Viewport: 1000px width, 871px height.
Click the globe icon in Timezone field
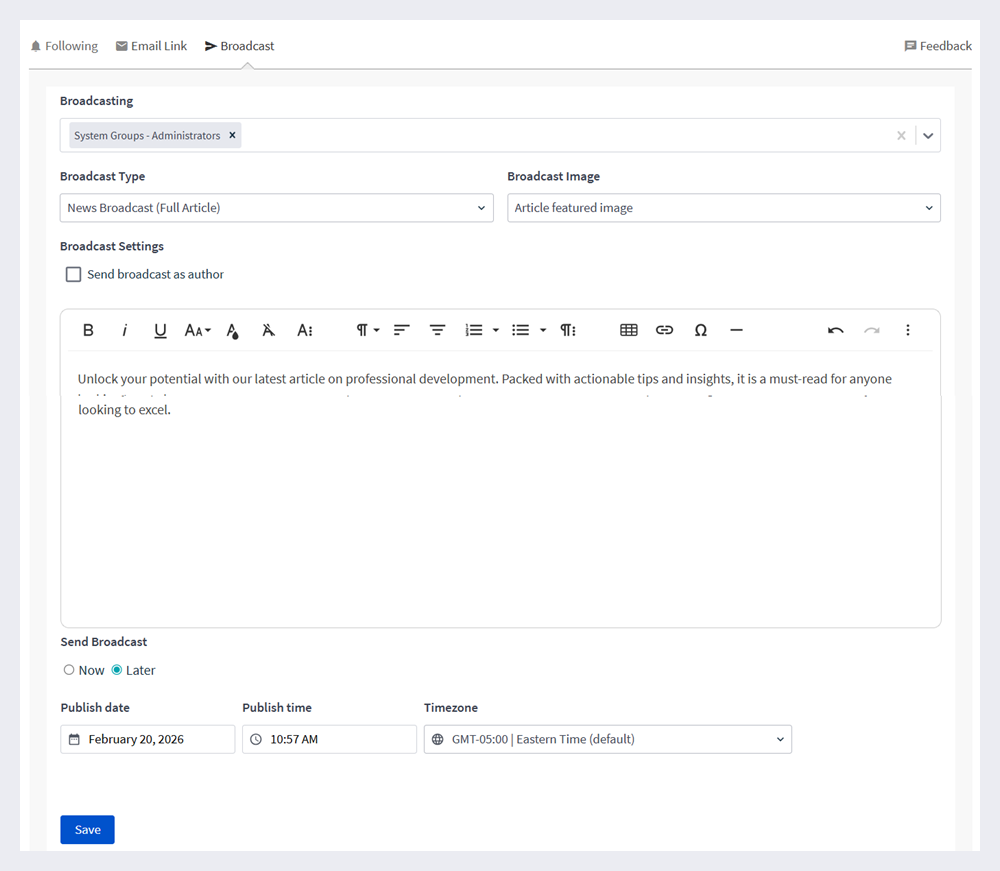[438, 739]
